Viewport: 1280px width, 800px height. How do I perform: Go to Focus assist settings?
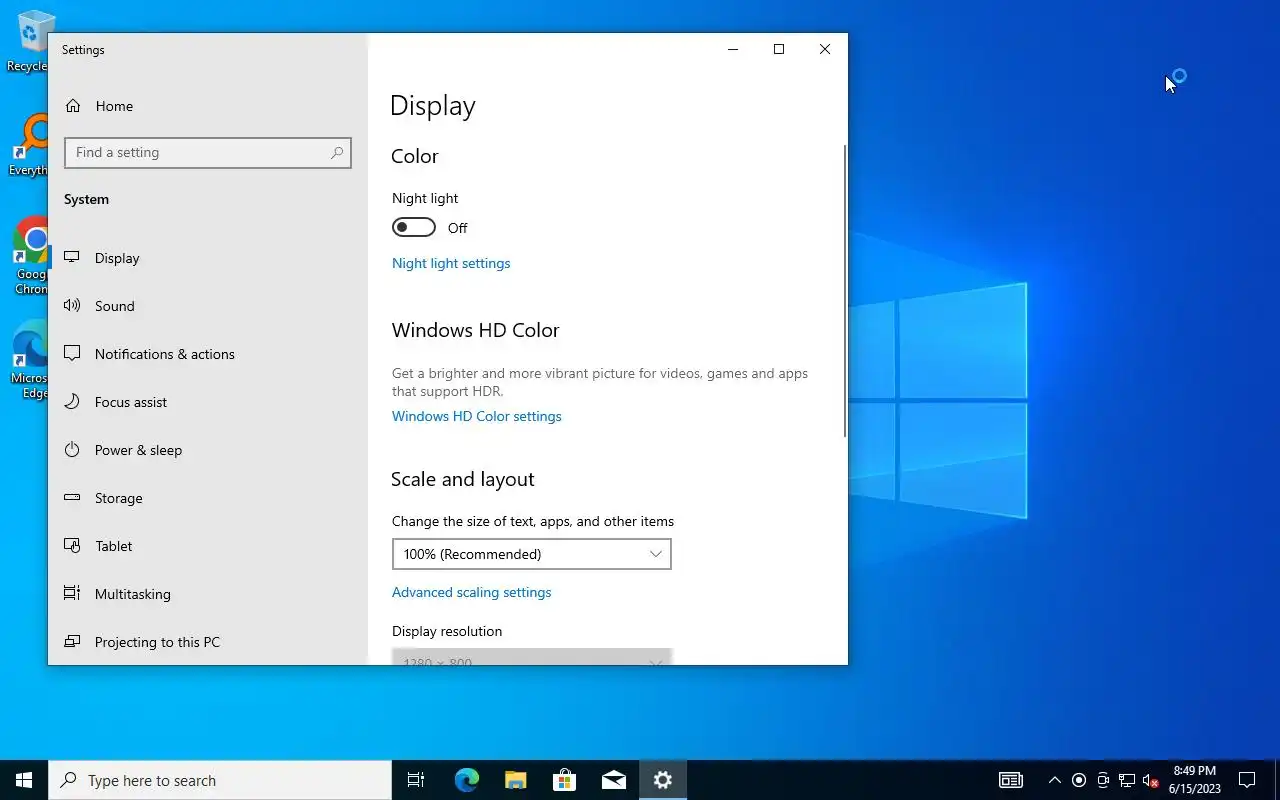point(208,402)
